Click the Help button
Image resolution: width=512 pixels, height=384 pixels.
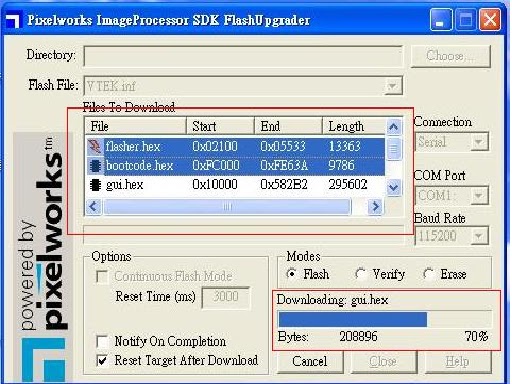[x=457, y=361]
